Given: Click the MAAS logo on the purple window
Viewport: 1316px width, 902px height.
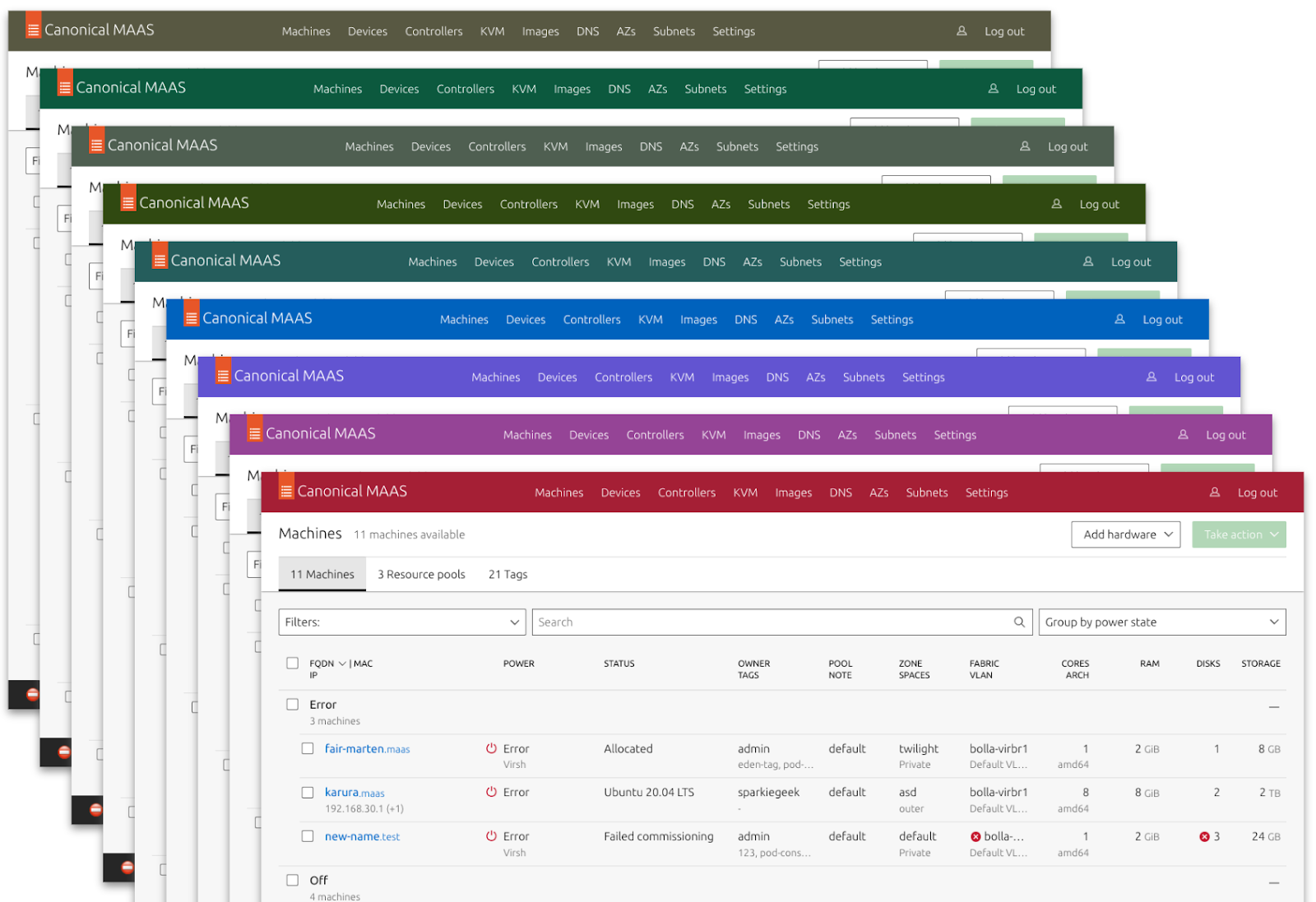Looking at the screenshot, I should 222,375.
